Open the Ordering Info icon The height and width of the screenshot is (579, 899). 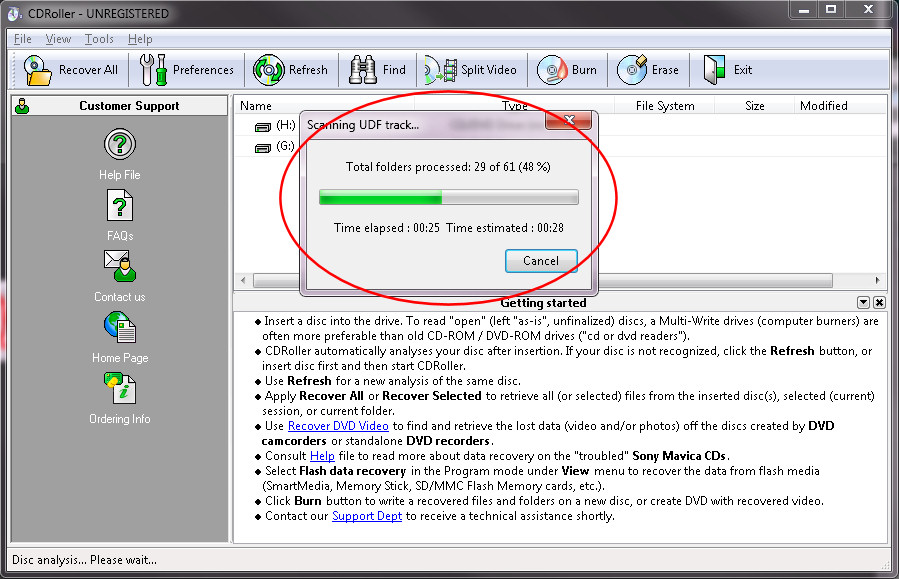[120, 388]
